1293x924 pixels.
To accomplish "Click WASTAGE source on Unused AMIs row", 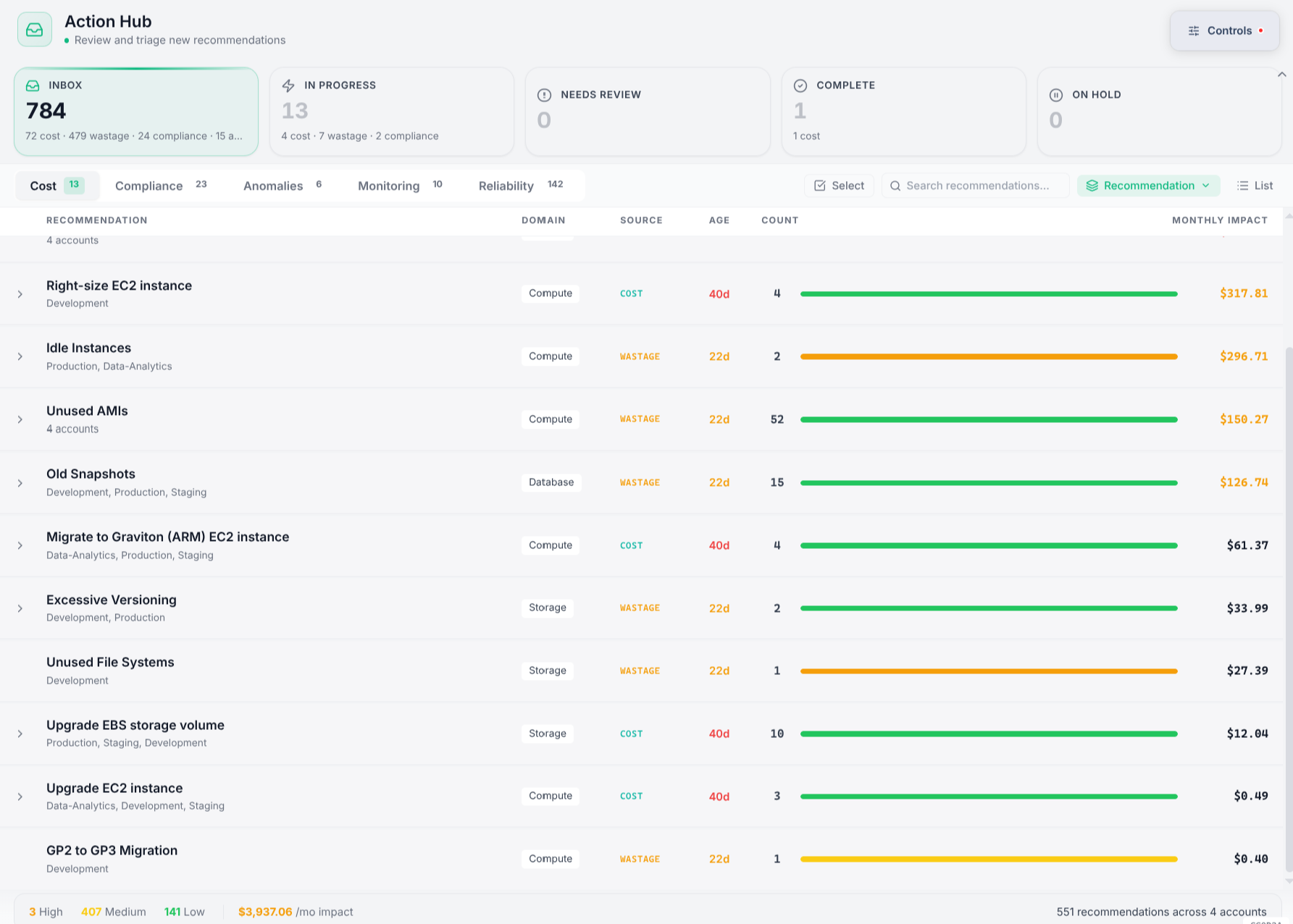I will pyautogui.click(x=640, y=419).
